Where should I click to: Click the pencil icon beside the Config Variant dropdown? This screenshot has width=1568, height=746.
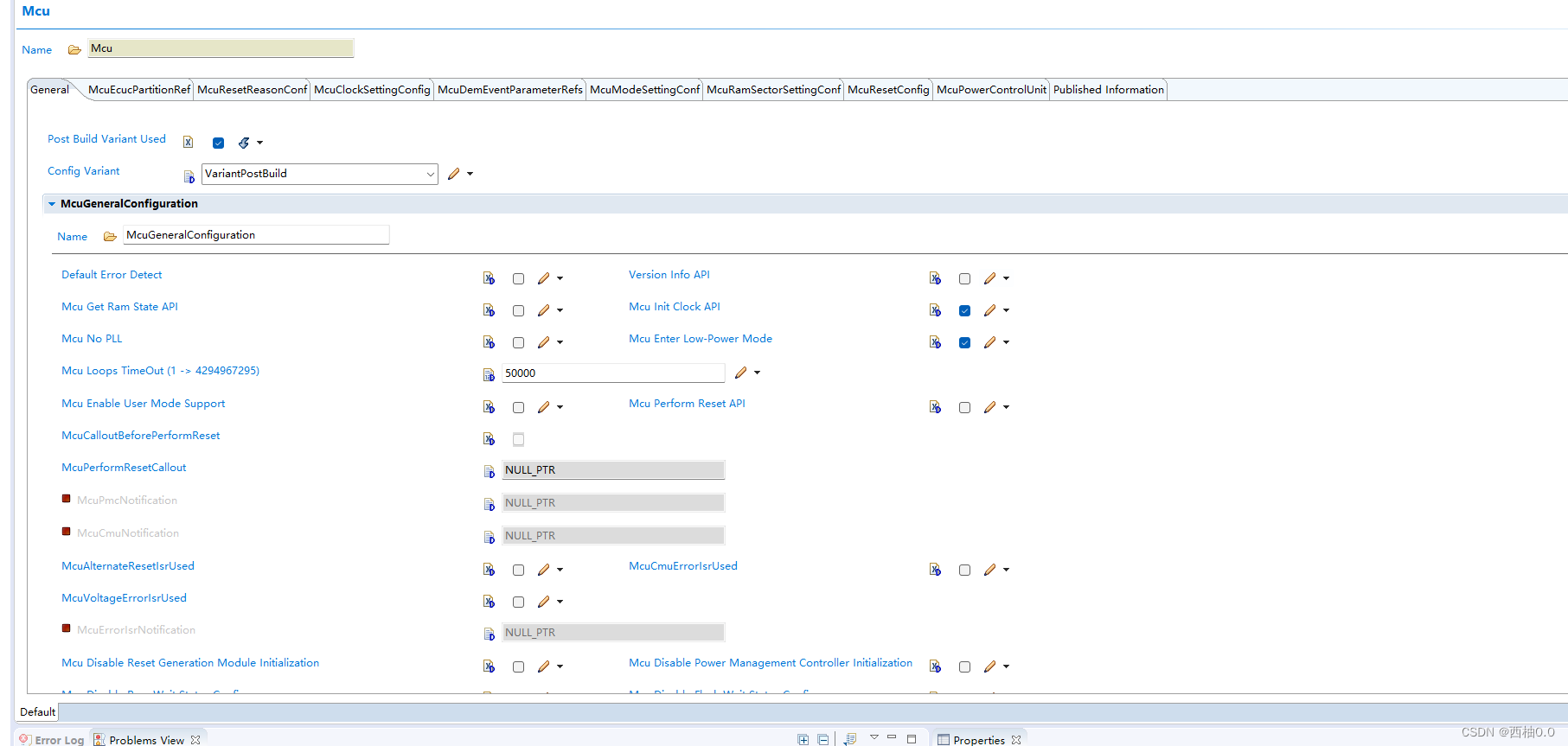point(454,174)
